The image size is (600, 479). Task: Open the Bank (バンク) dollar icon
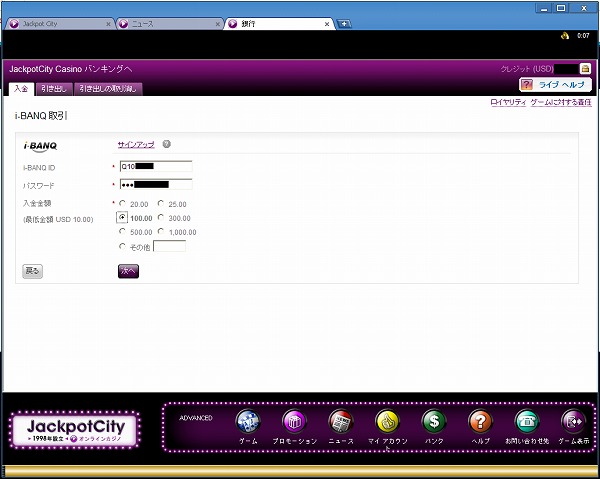point(434,421)
